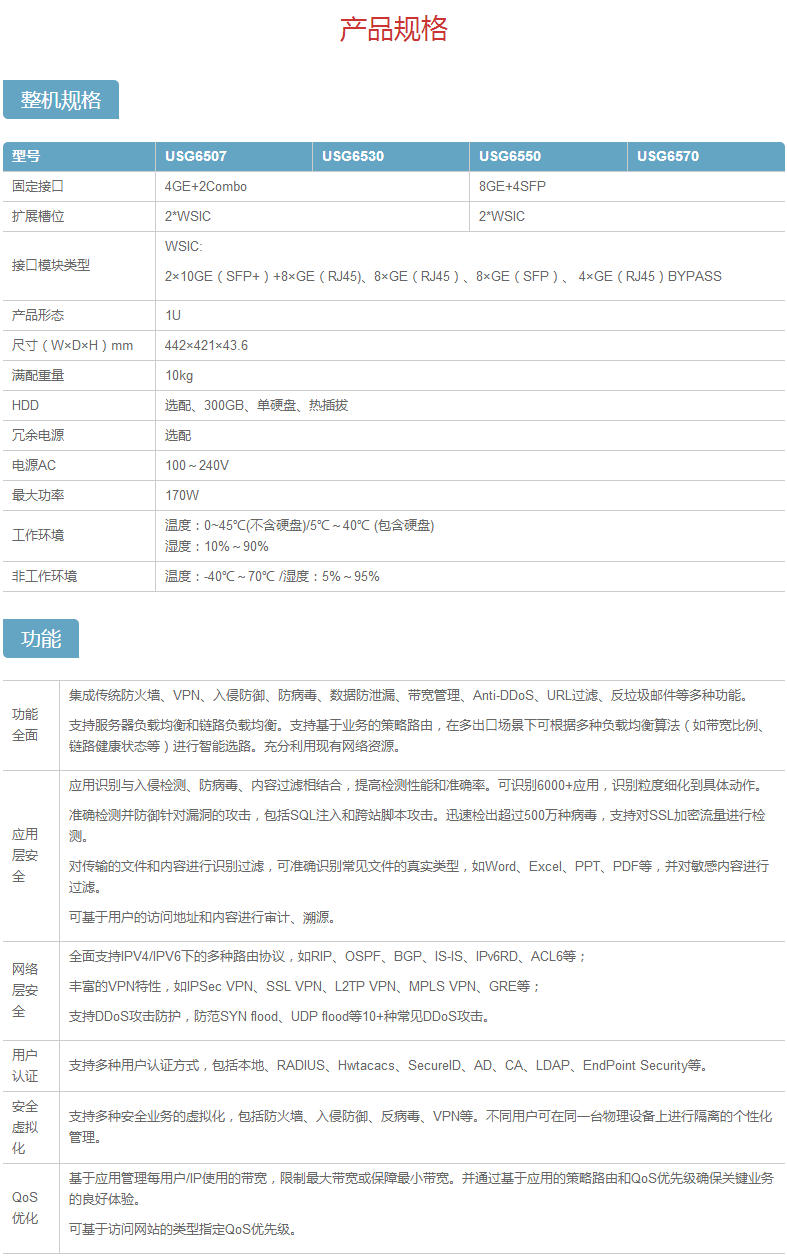This screenshot has width=787, height=1258.
Task: Click the WSIC: module heading text
Action: 184,246
